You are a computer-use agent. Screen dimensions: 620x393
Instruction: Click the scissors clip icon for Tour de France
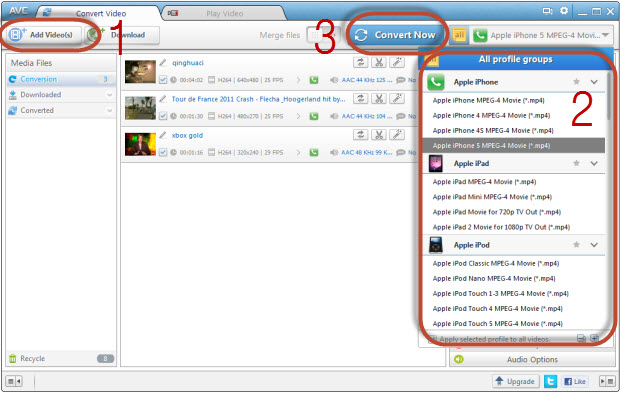[x=379, y=98]
